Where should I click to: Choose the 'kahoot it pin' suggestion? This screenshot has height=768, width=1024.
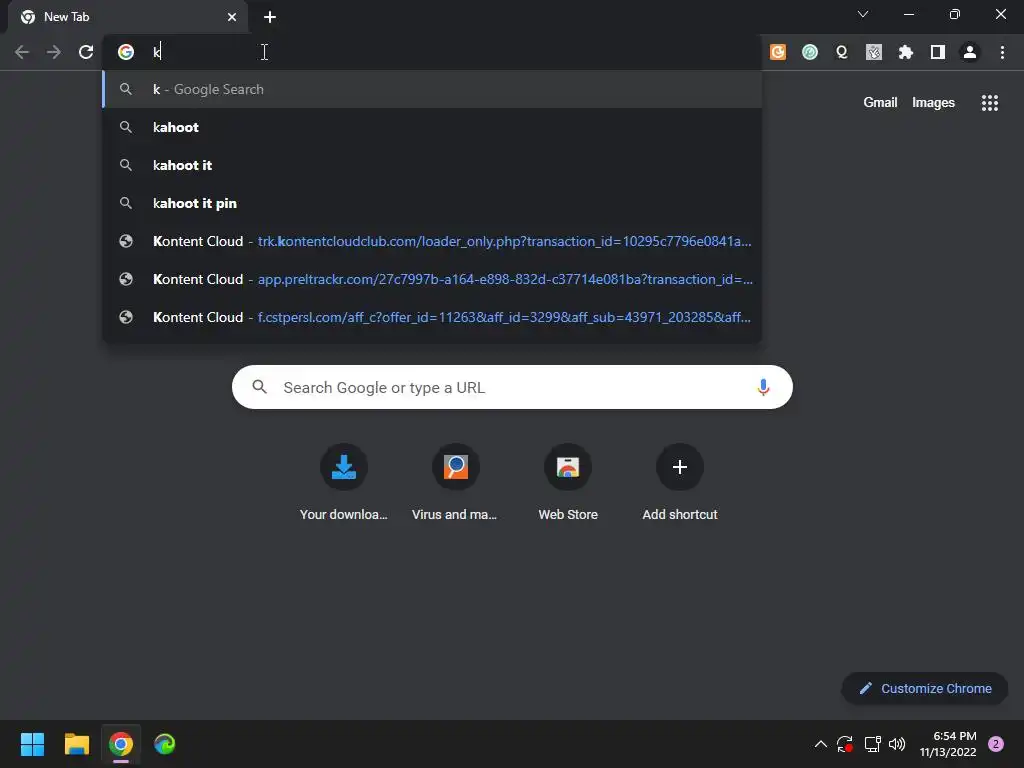pos(432,203)
